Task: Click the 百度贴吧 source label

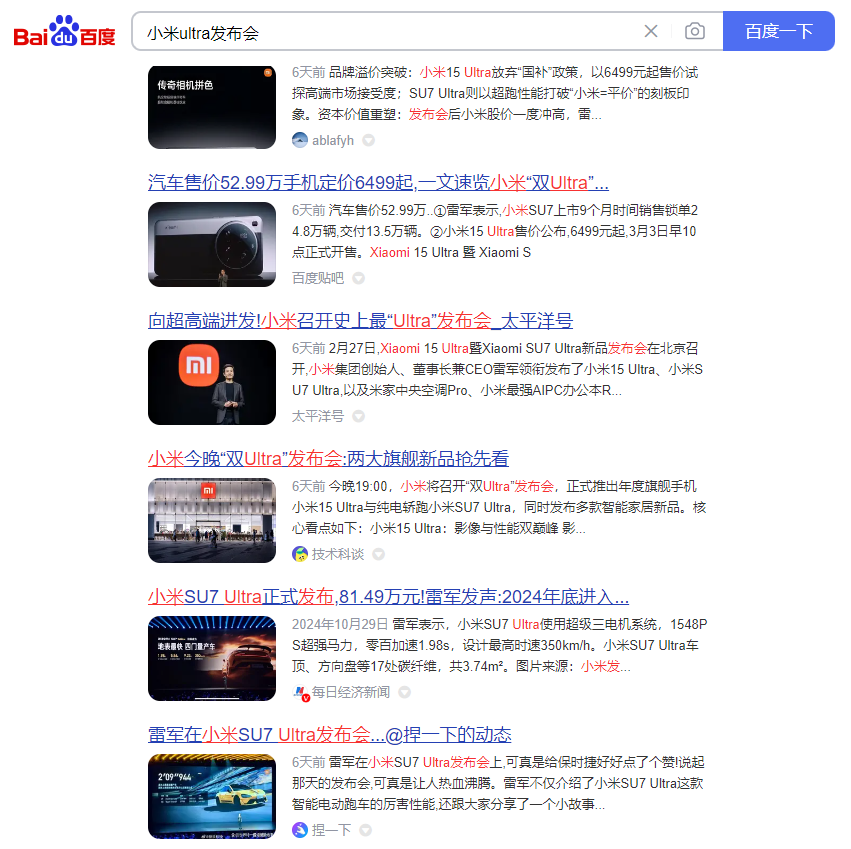Action: [x=317, y=278]
